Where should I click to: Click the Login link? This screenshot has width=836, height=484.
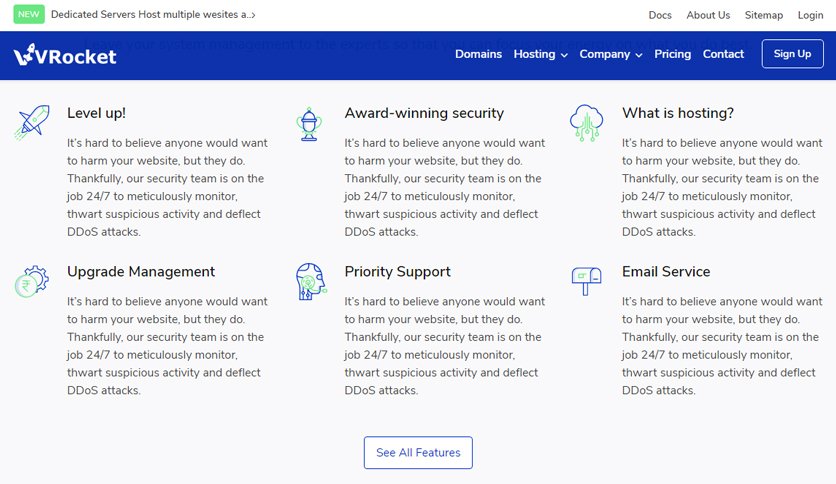coord(810,15)
